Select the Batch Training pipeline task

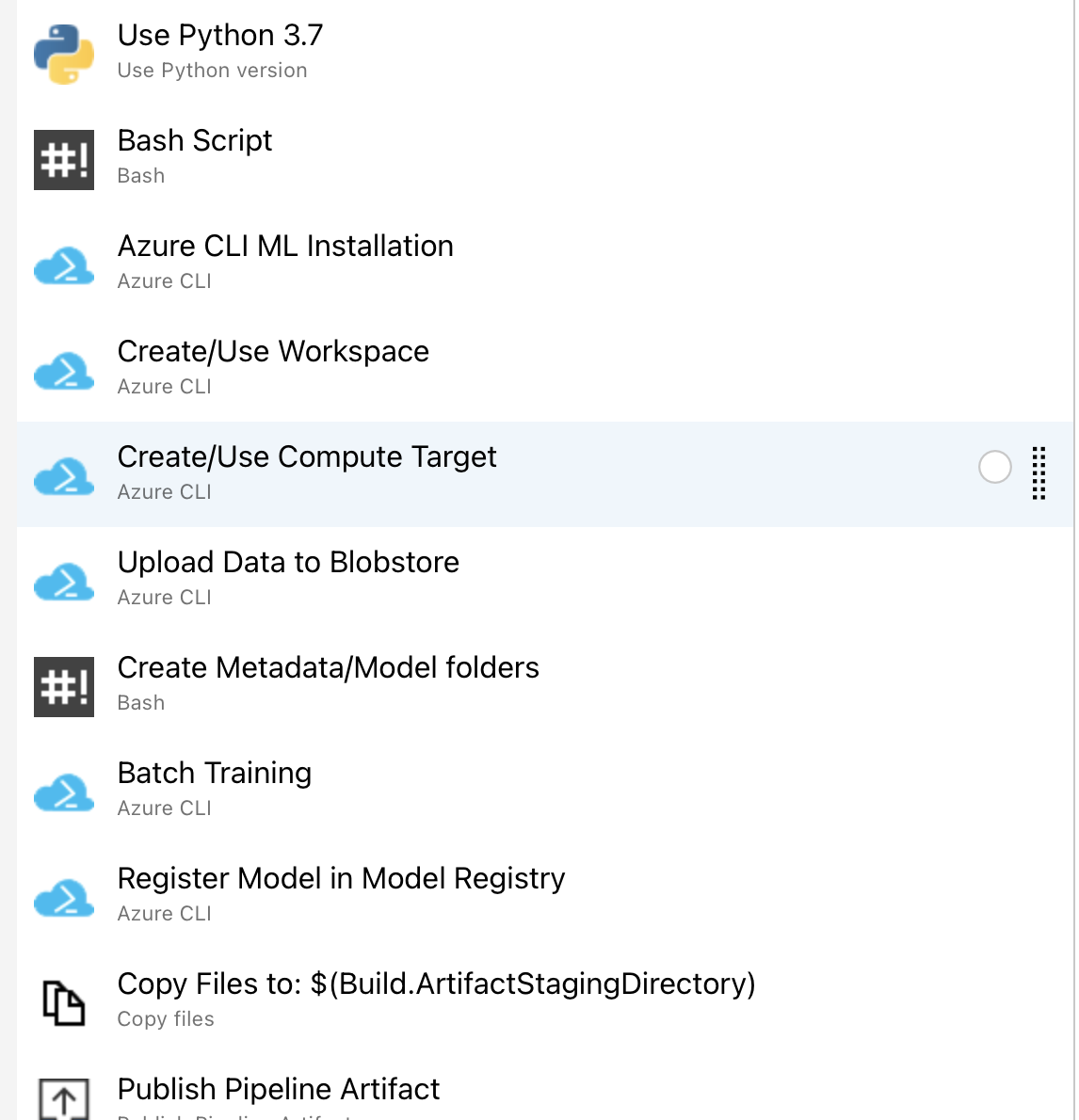215,773
